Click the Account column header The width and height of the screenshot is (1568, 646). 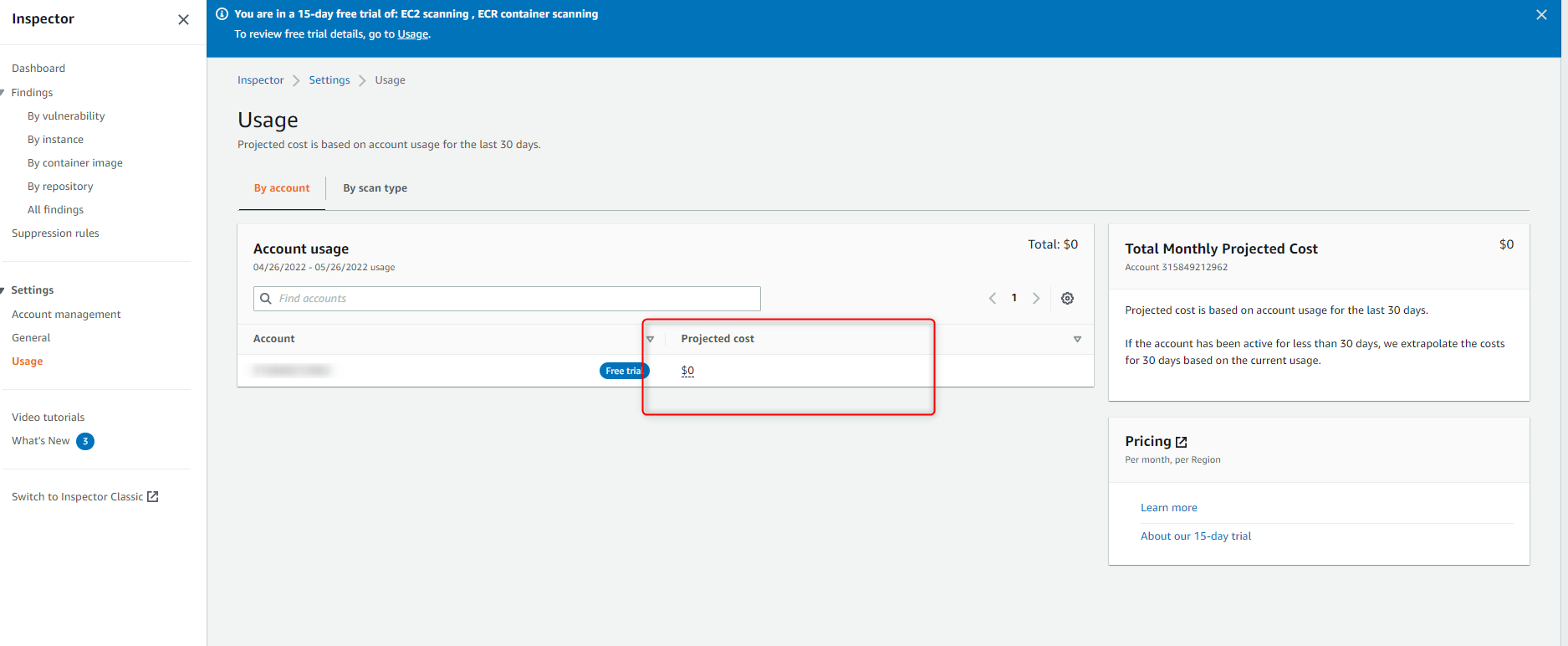274,339
